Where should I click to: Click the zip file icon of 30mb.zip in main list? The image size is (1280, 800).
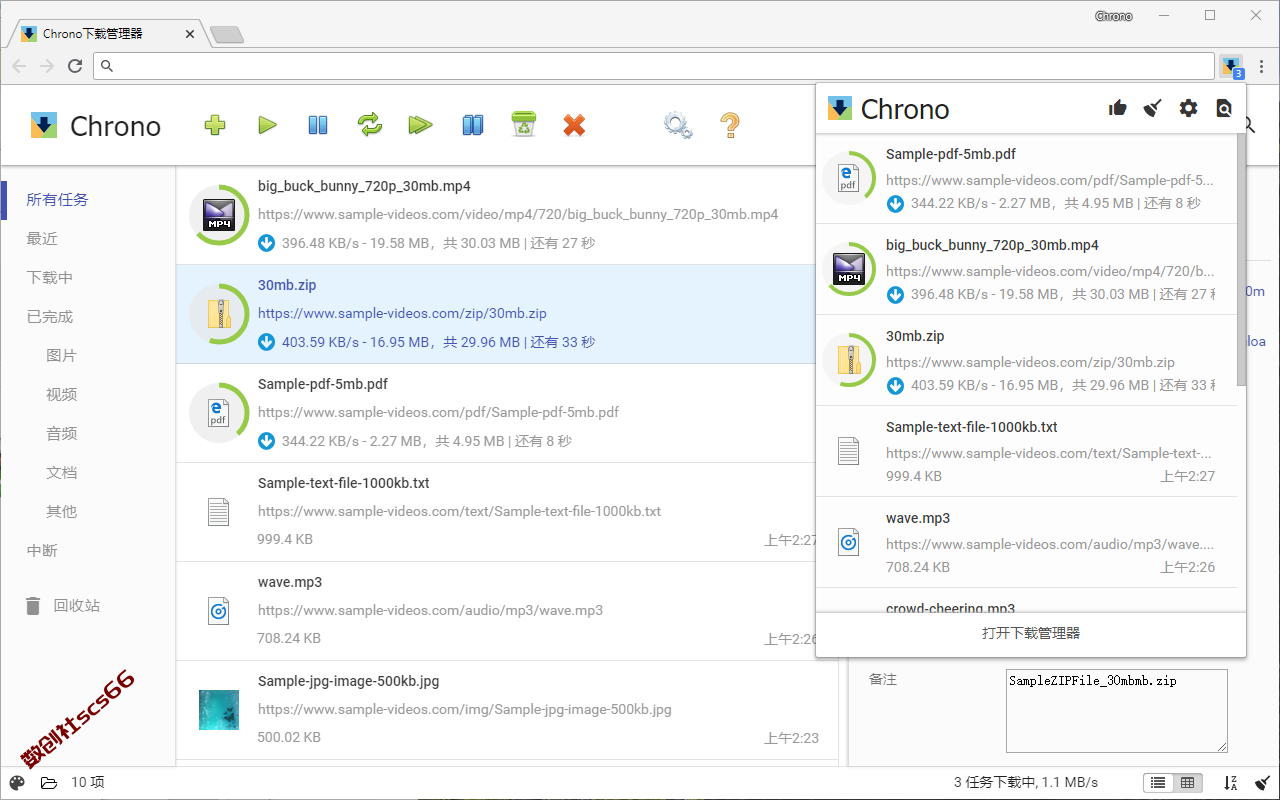click(x=218, y=313)
